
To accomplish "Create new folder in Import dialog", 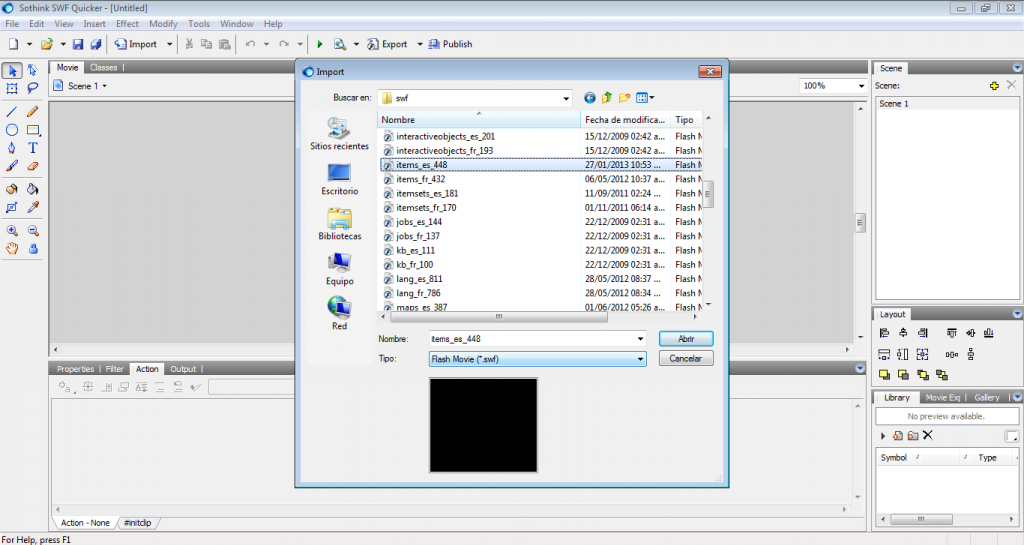I will pos(624,98).
